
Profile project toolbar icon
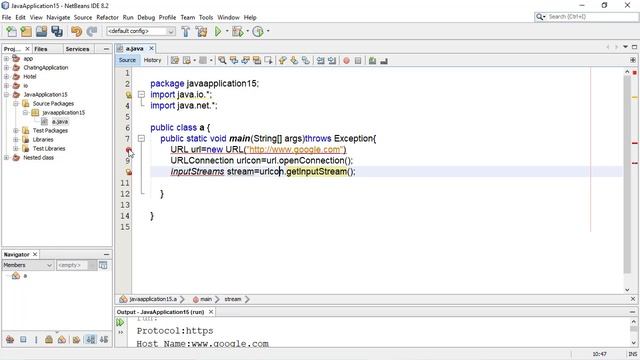point(258,31)
